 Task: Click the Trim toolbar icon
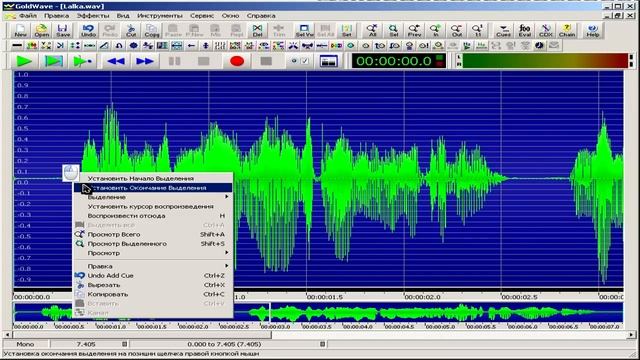[x=279, y=31]
